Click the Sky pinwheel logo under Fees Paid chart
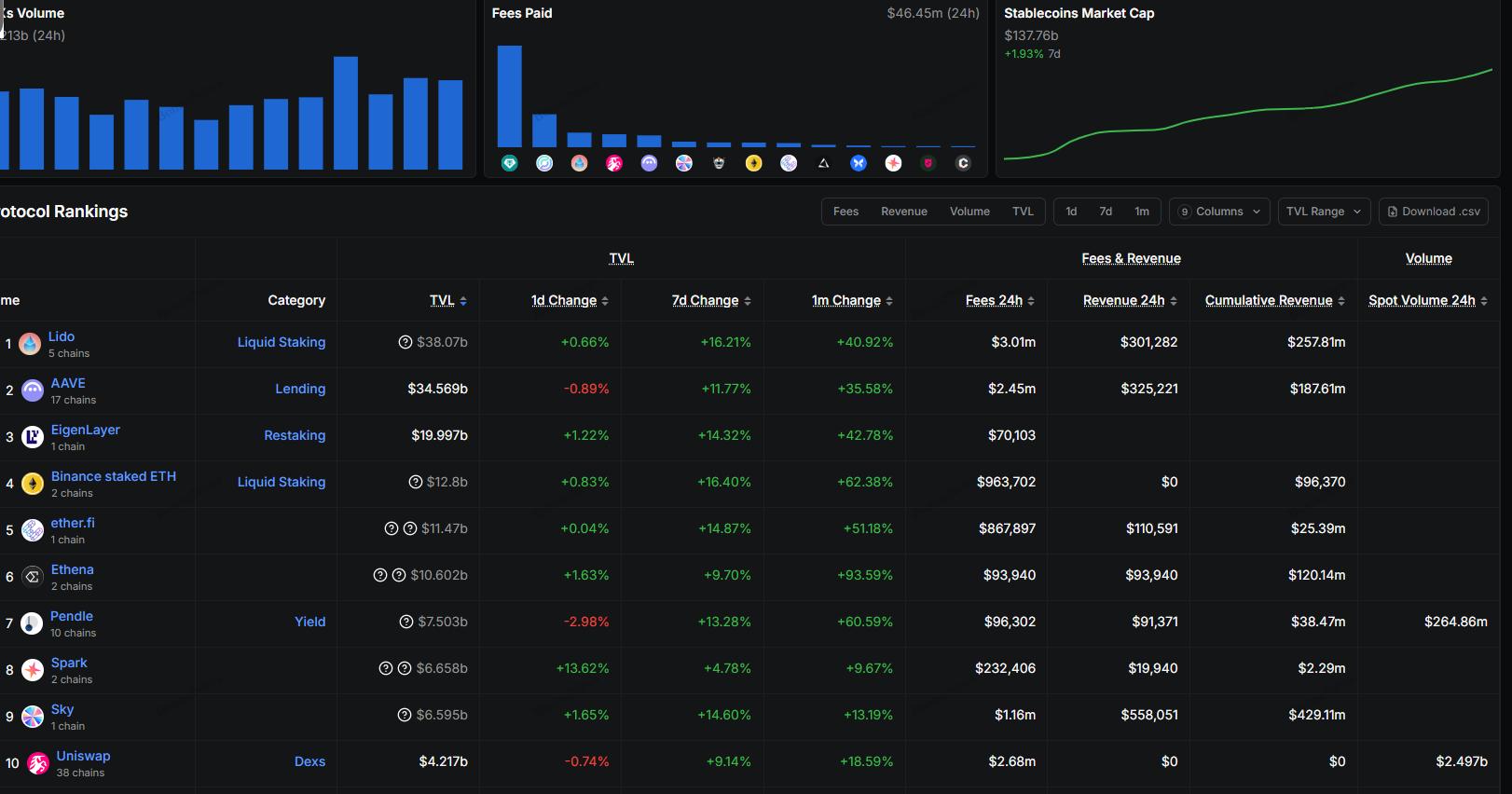This screenshot has height=794, width=1512. click(x=684, y=163)
